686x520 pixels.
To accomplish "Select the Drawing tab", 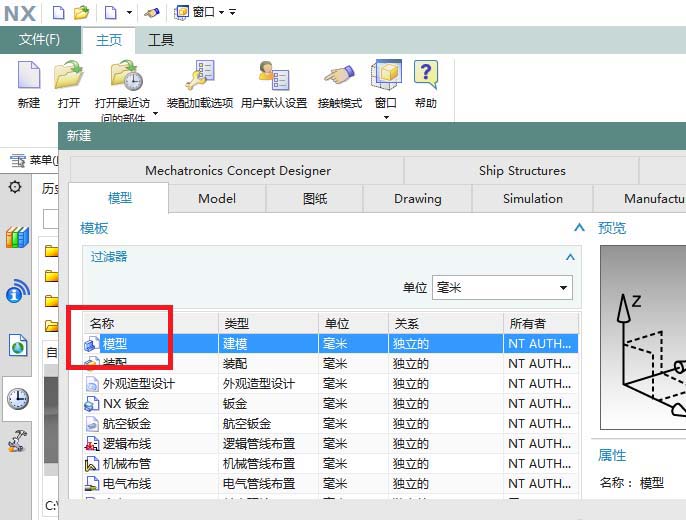I will pyautogui.click(x=418, y=199).
